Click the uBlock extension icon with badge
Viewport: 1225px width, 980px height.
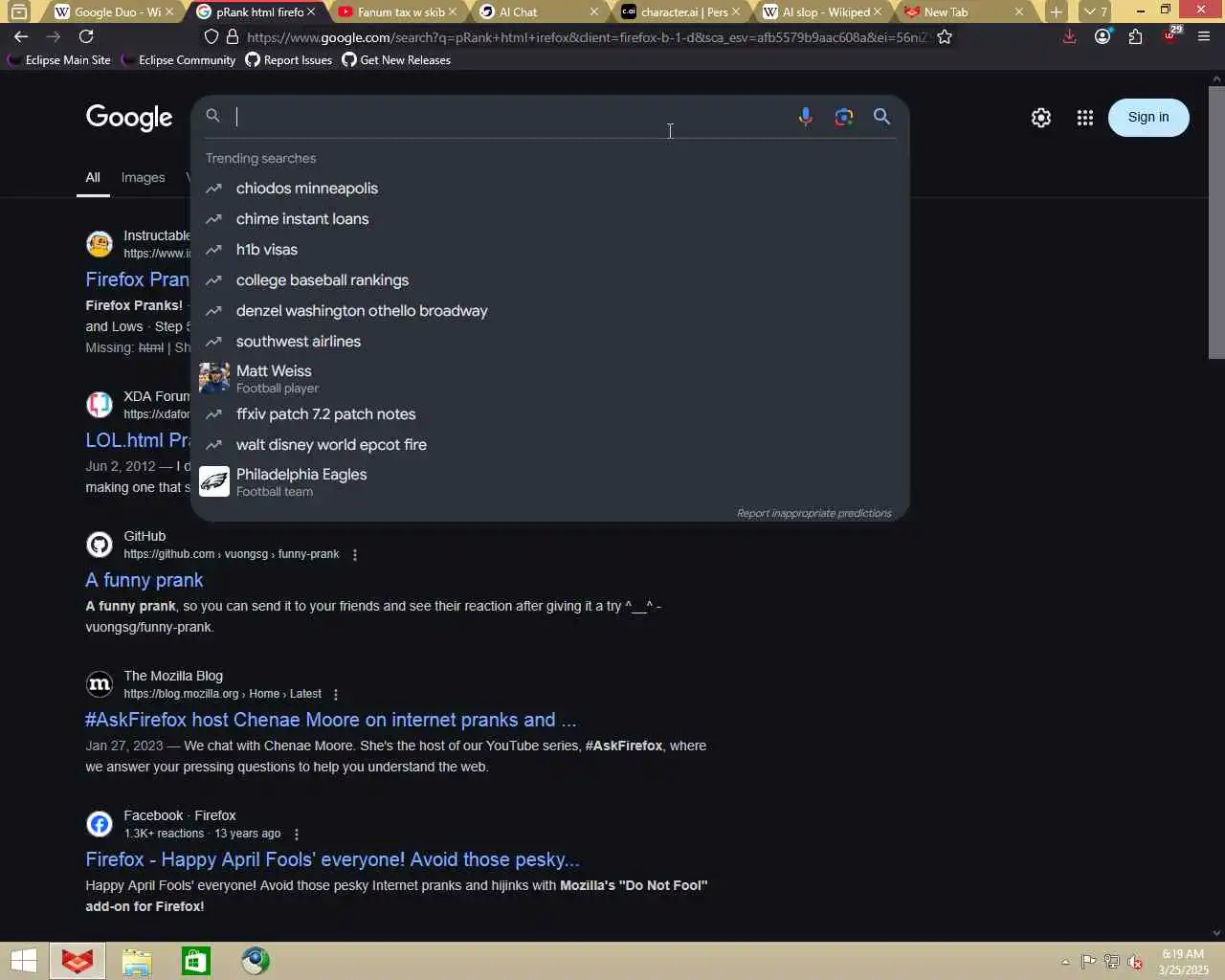(1171, 35)
